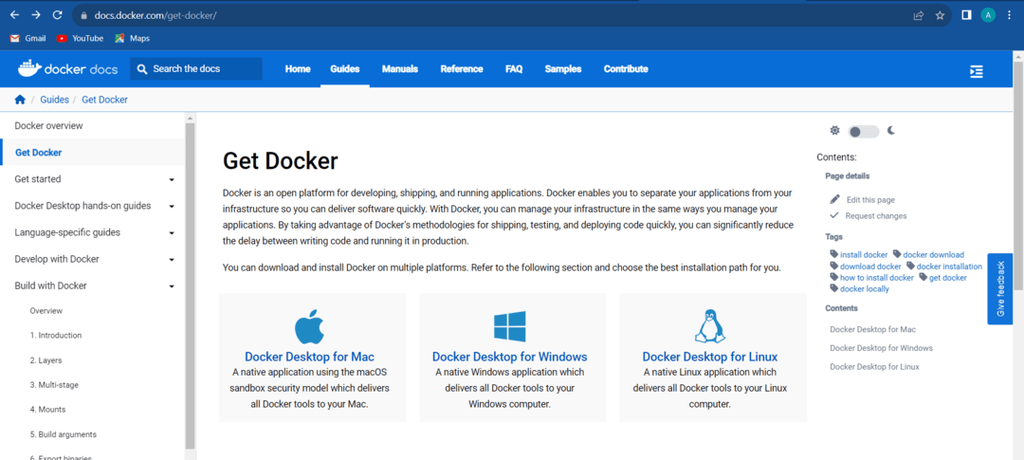Open the Gmail bookmark
The image size is (1024, 460).
pos(28,39)
